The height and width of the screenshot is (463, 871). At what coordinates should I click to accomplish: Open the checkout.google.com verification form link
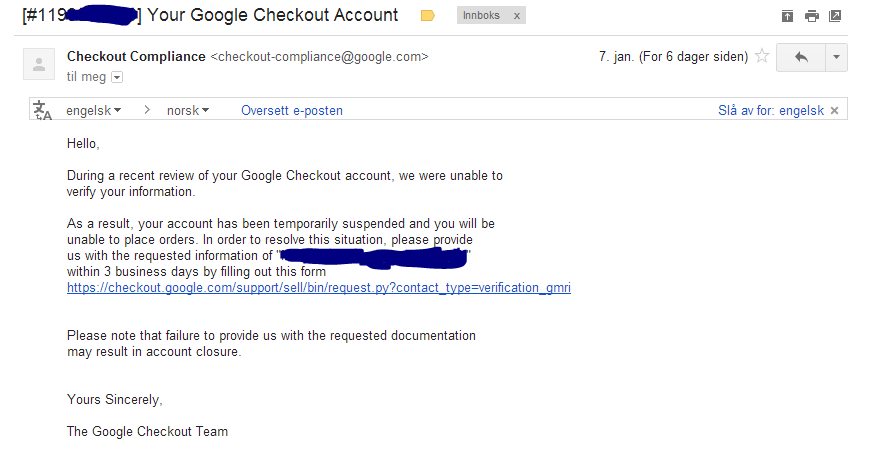[x=319, y=288]
